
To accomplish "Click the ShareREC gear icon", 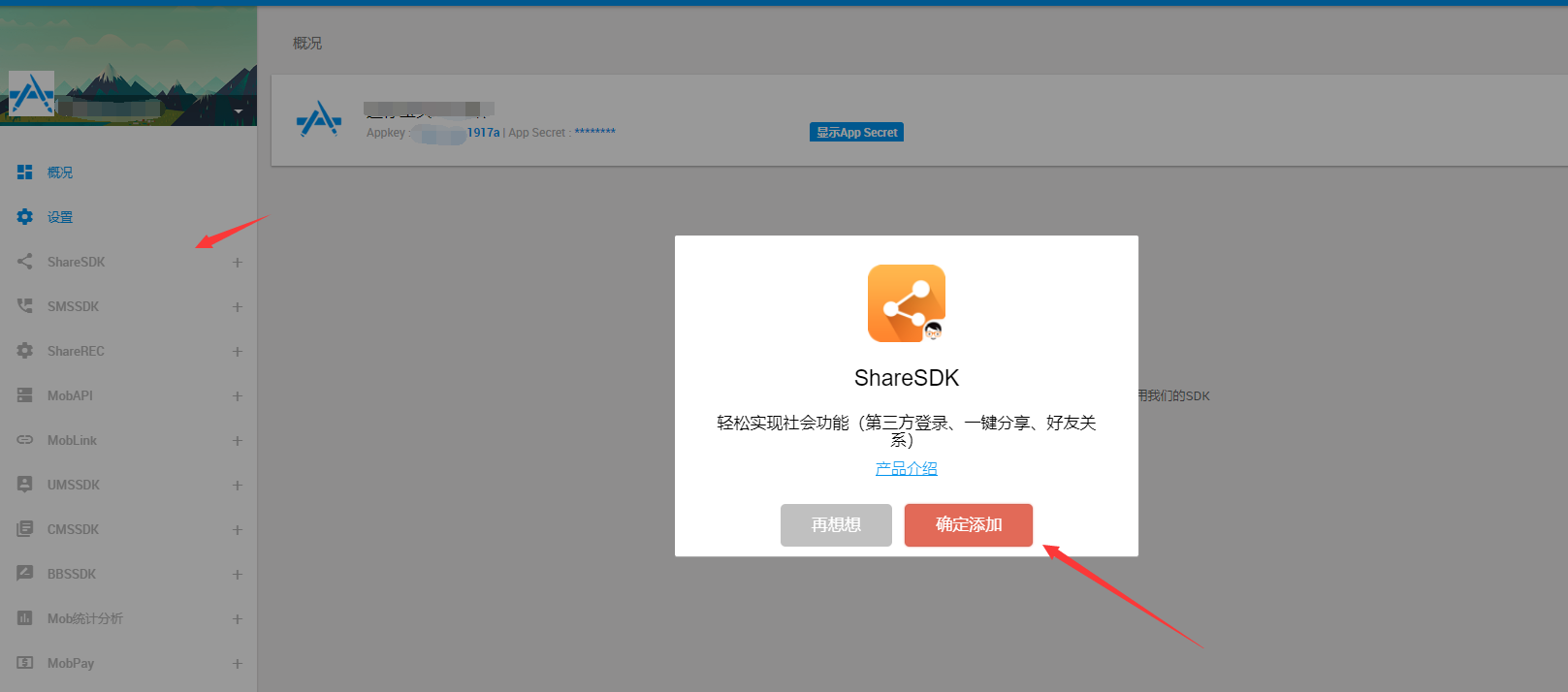I will 25,350.
